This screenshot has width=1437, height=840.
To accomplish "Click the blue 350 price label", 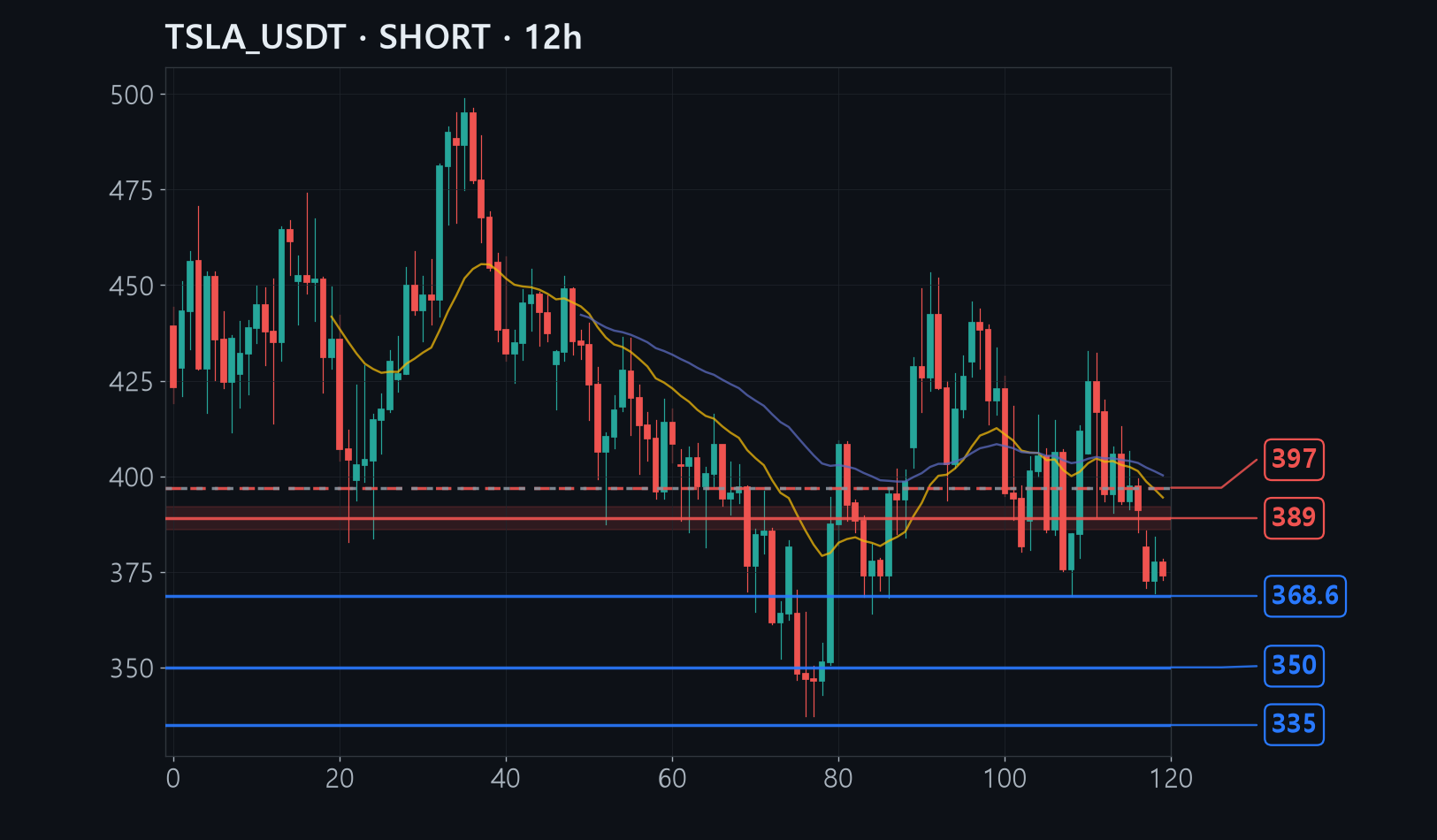I will pyautogui.click(x=1294, y=665).
